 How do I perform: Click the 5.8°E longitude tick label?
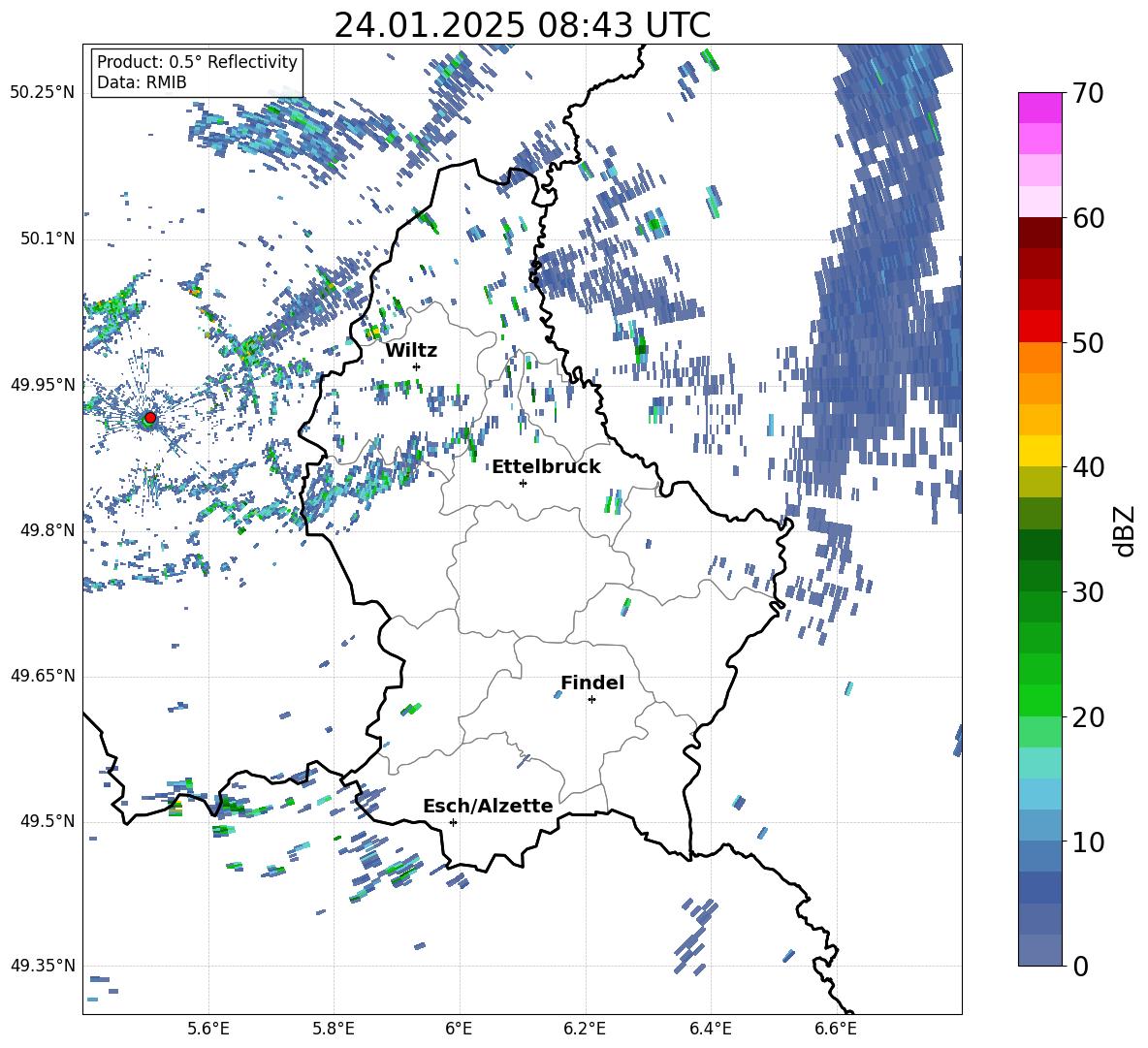coord(334,1029)
